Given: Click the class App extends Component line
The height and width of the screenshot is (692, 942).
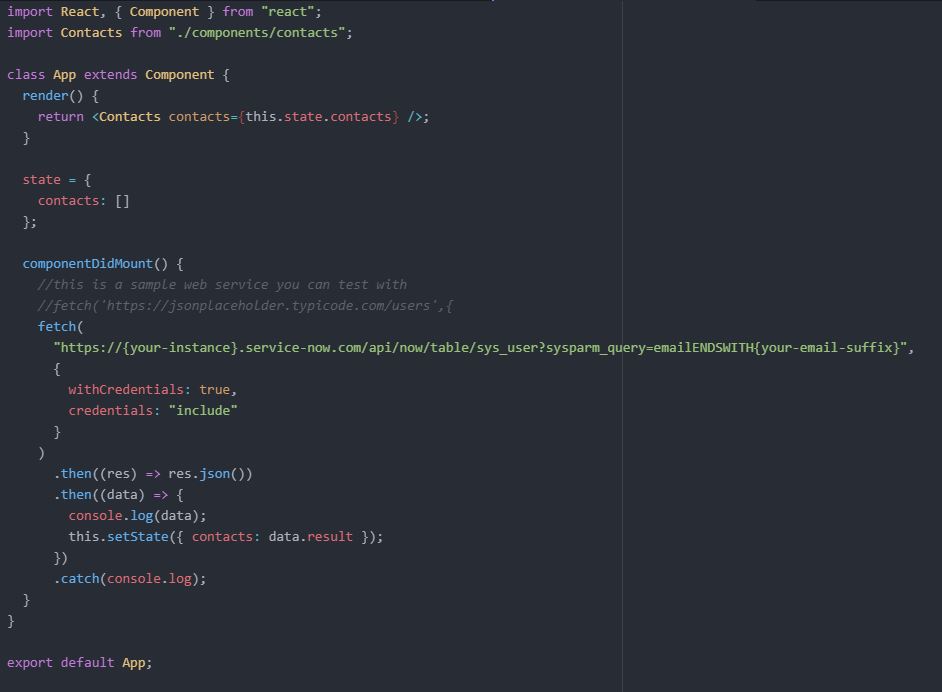Looking at the screenshot, I should pos(118,74).
